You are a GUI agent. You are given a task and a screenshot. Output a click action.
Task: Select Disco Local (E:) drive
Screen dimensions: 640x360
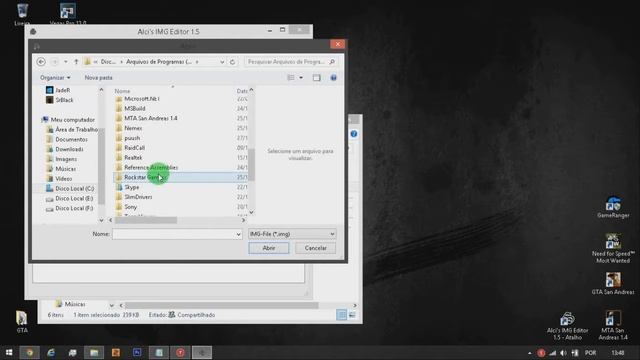pyautogui.click(x=69, y=198)
